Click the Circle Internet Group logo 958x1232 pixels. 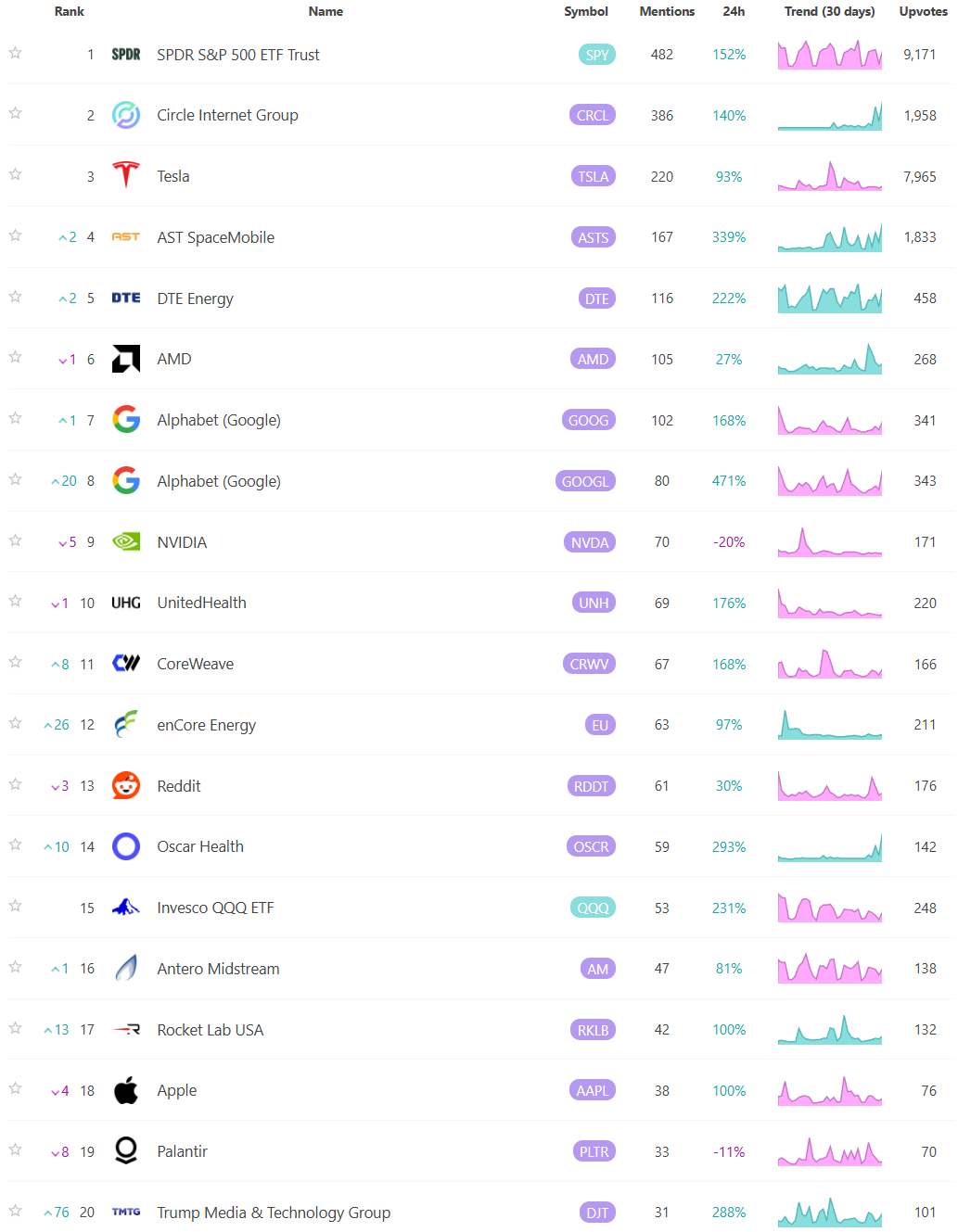pos(126,115)
